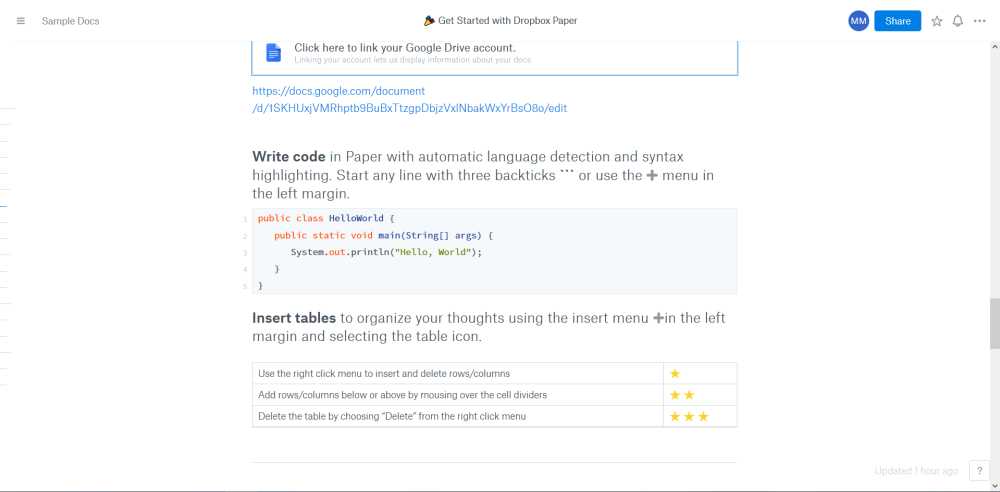Image resolution: width=1000 pixels, height=492 pixels.
Task: Click the Share button
Action: [x=897, y=21]
